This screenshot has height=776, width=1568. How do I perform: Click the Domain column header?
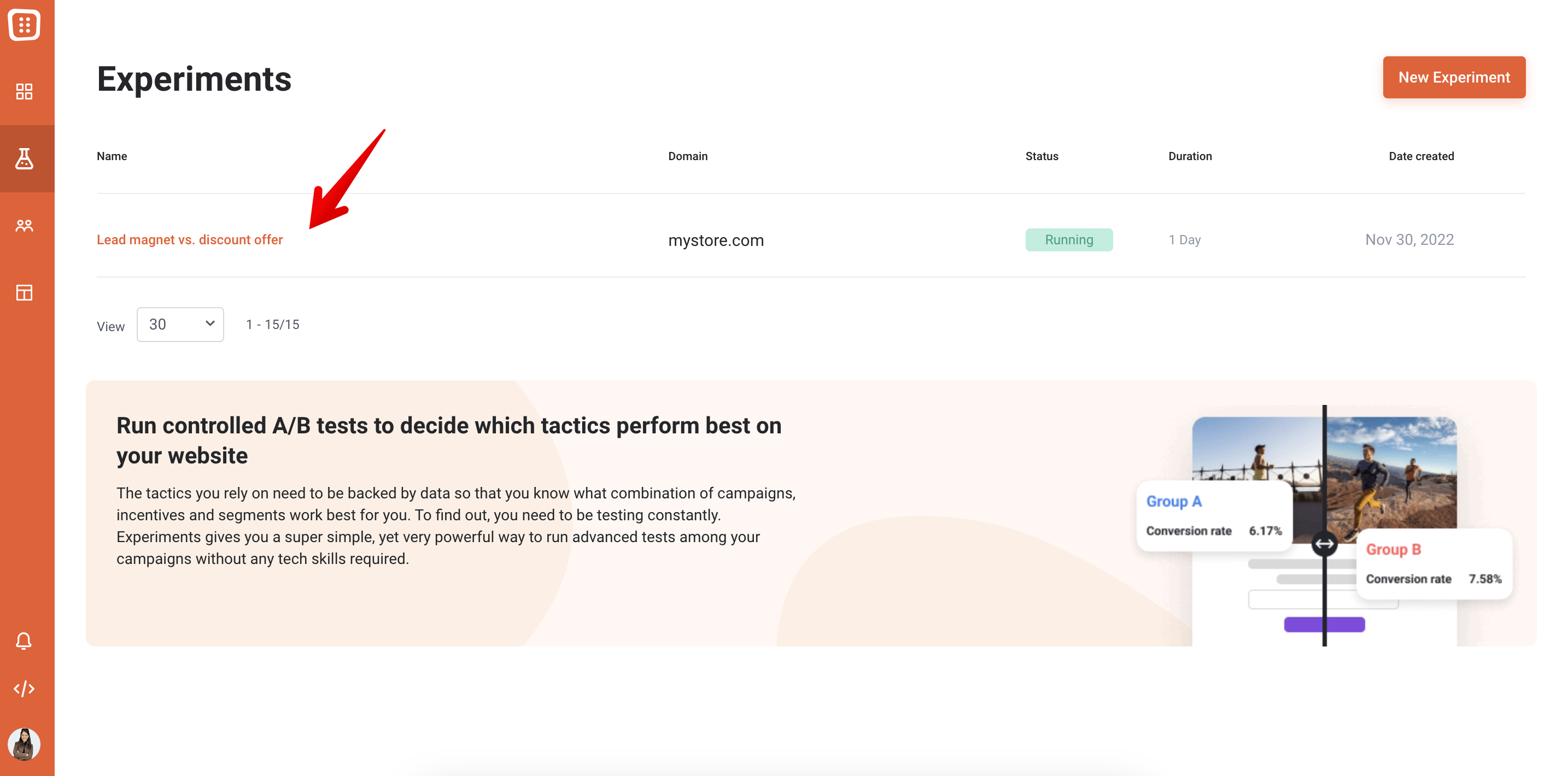click(688, 156)
